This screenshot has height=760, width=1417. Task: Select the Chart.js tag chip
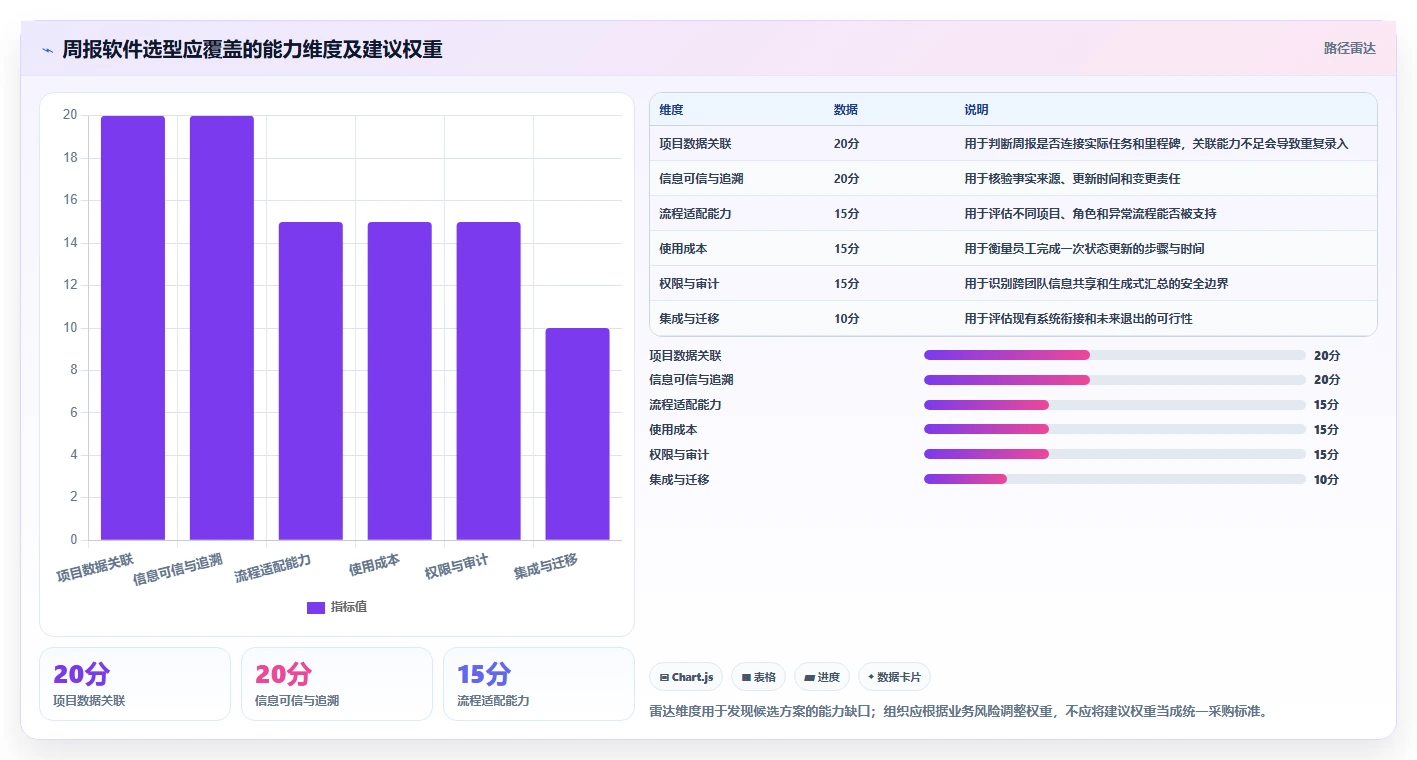tap(686, 677)
